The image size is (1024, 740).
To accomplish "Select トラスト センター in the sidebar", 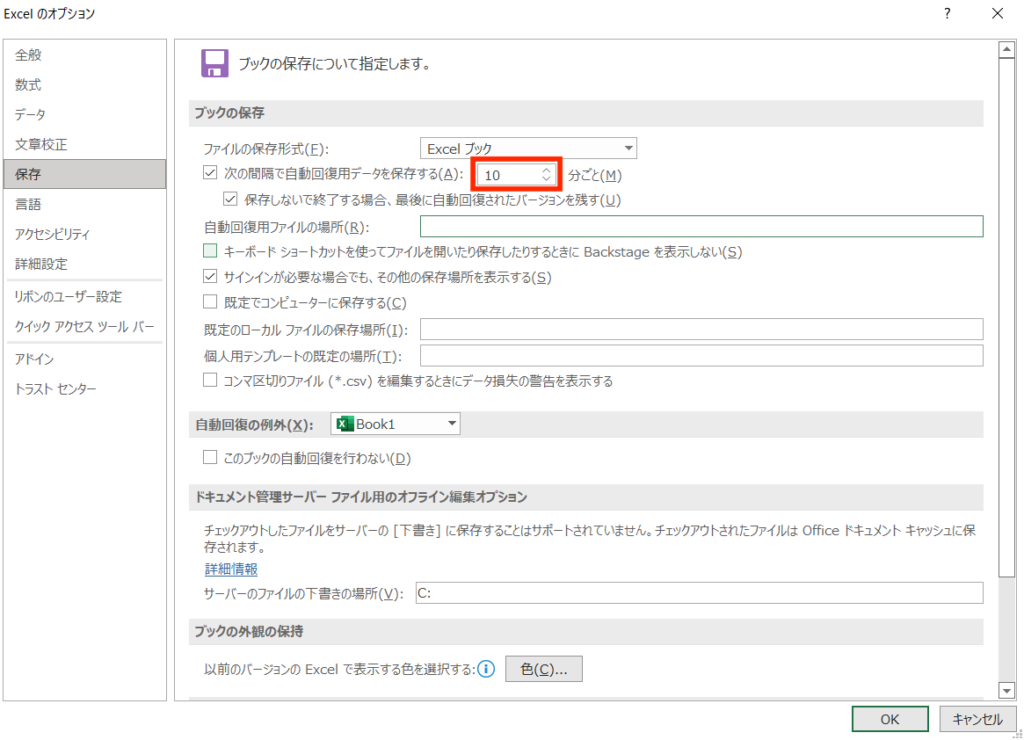I will coord(55,388).
